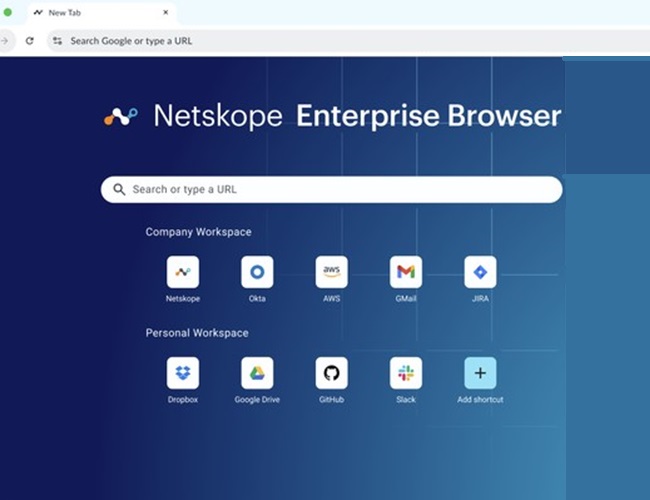Open site settings icon in address bar
The width and height of the screenshot is (650, 500).
57,41
